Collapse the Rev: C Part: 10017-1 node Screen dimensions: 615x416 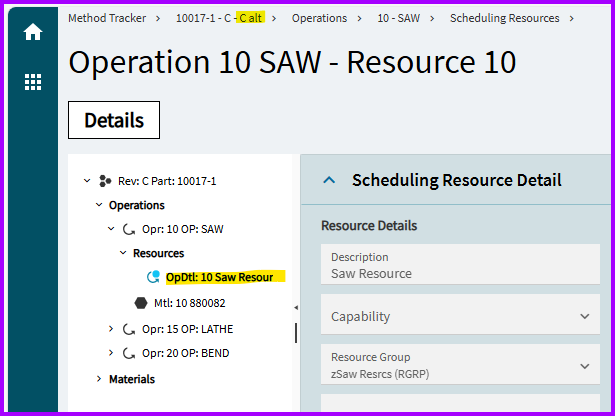(87, 181)
